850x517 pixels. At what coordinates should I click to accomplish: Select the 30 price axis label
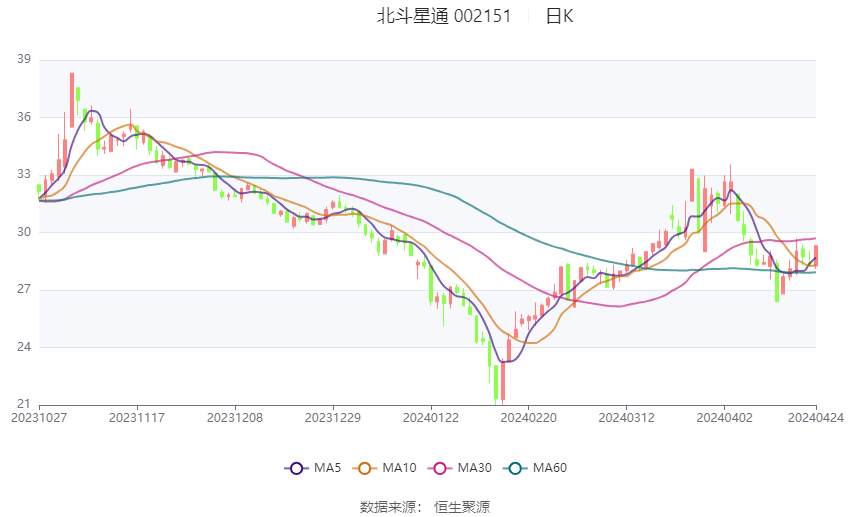24,232
